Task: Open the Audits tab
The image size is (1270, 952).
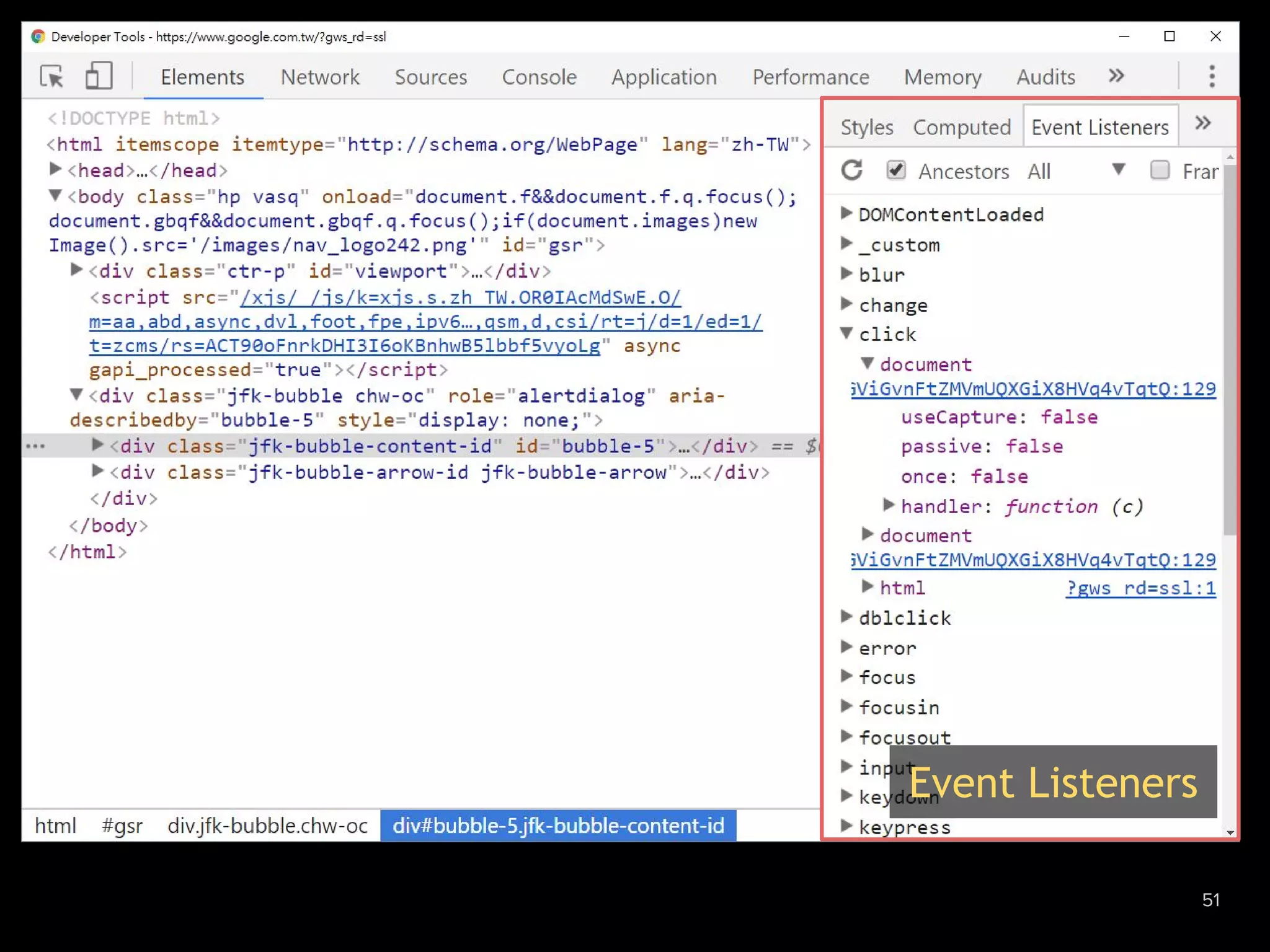Action: click(x=1046, y=77)
